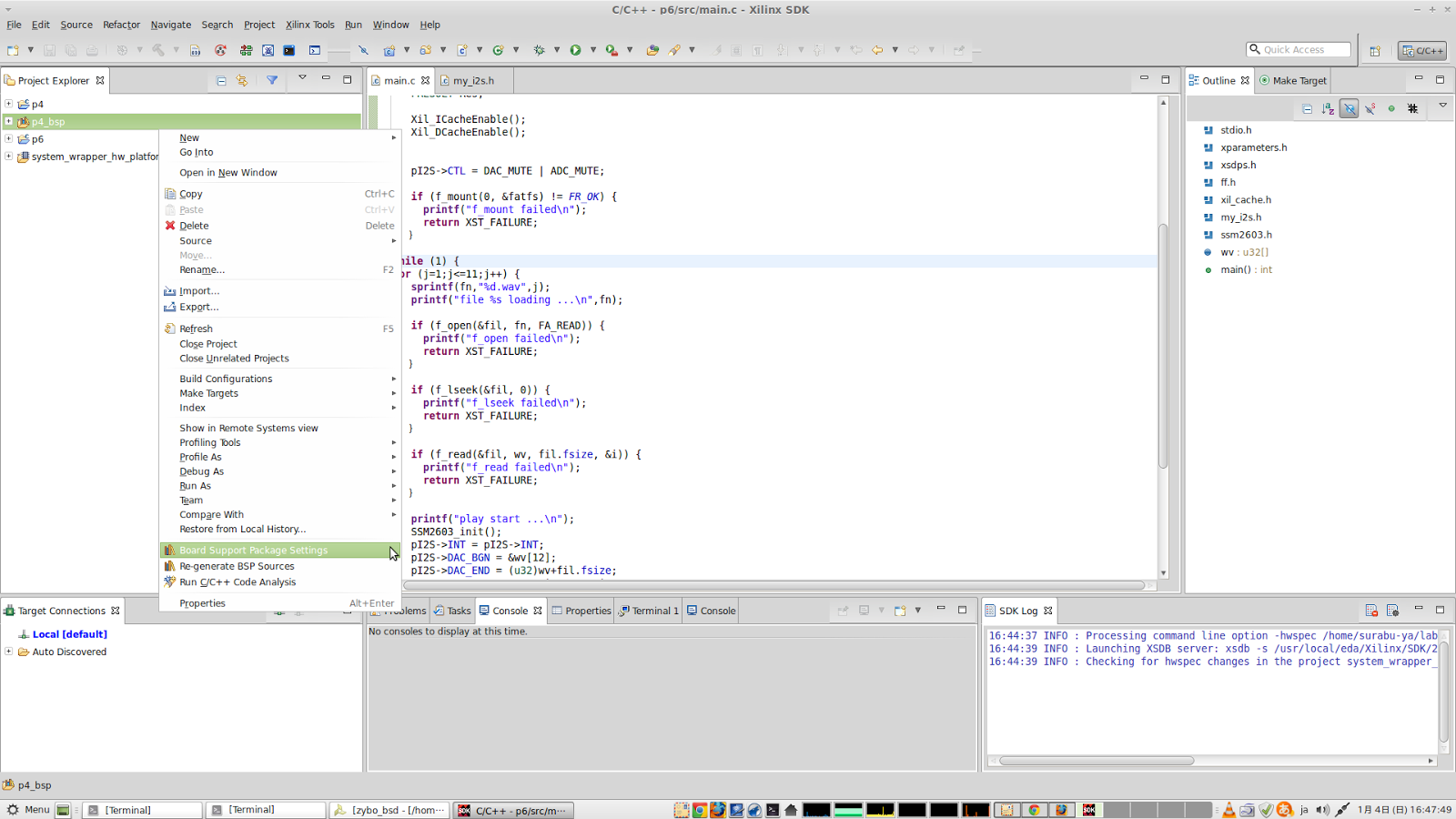Switch to the my_i2s.h editor tab

(x=473, y=81)
